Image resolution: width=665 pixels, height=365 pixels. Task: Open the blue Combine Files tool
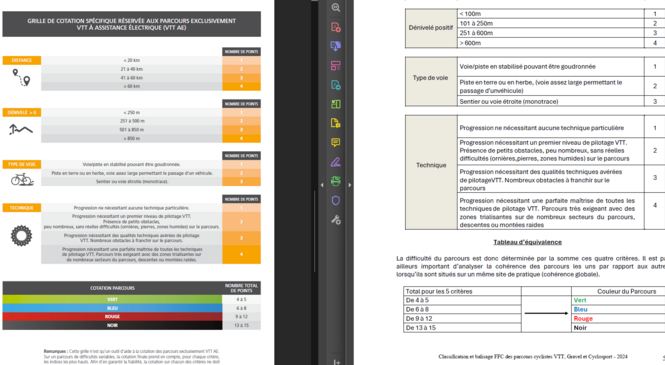pos(335,46)
